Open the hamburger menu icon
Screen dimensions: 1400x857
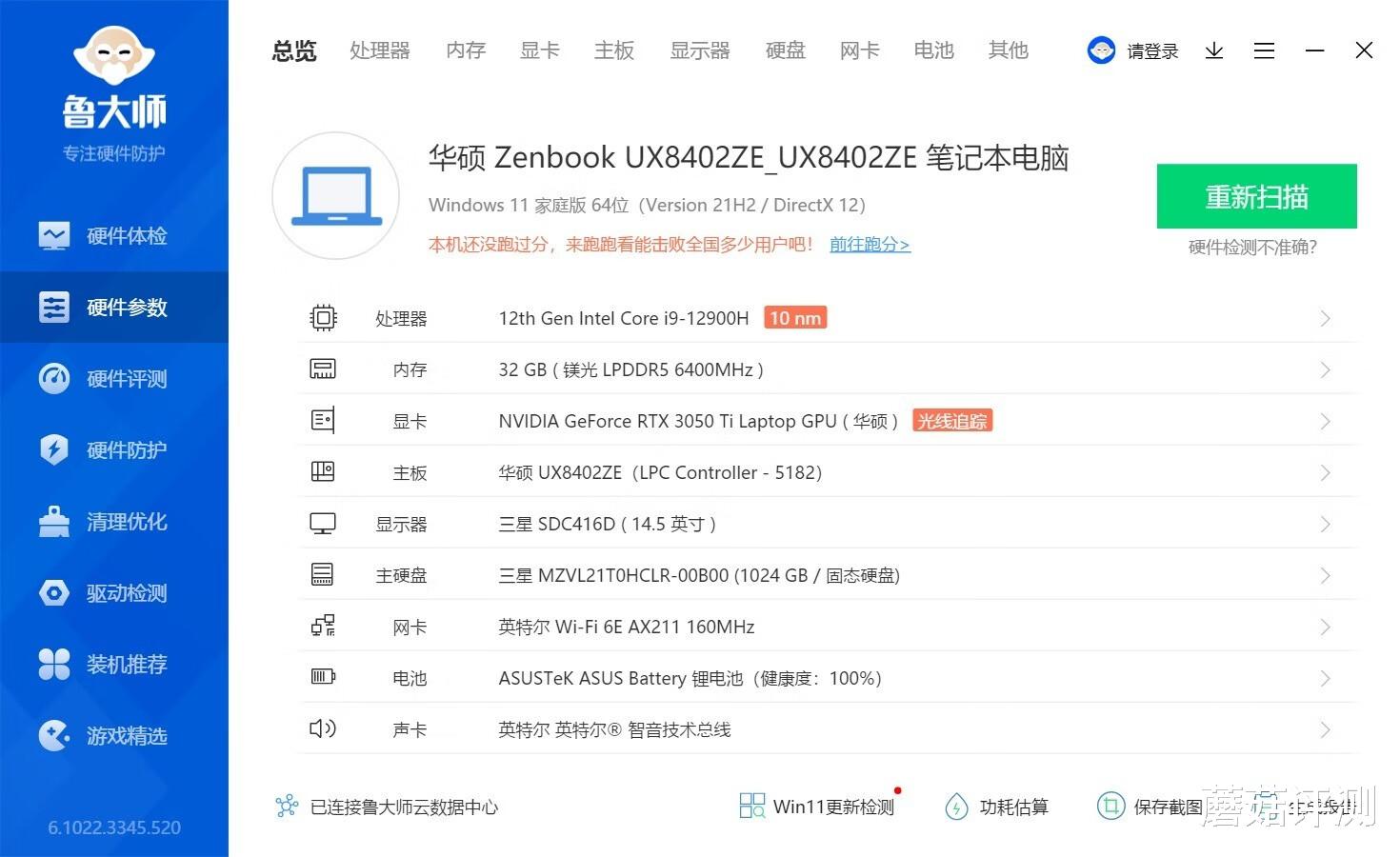(x=1264, y=50)
